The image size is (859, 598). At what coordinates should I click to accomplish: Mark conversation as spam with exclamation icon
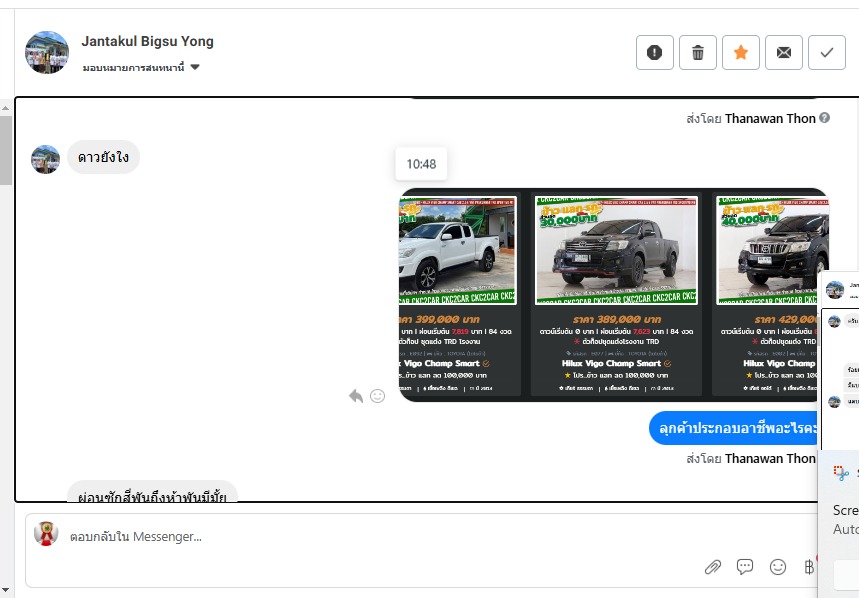point(655,53)
